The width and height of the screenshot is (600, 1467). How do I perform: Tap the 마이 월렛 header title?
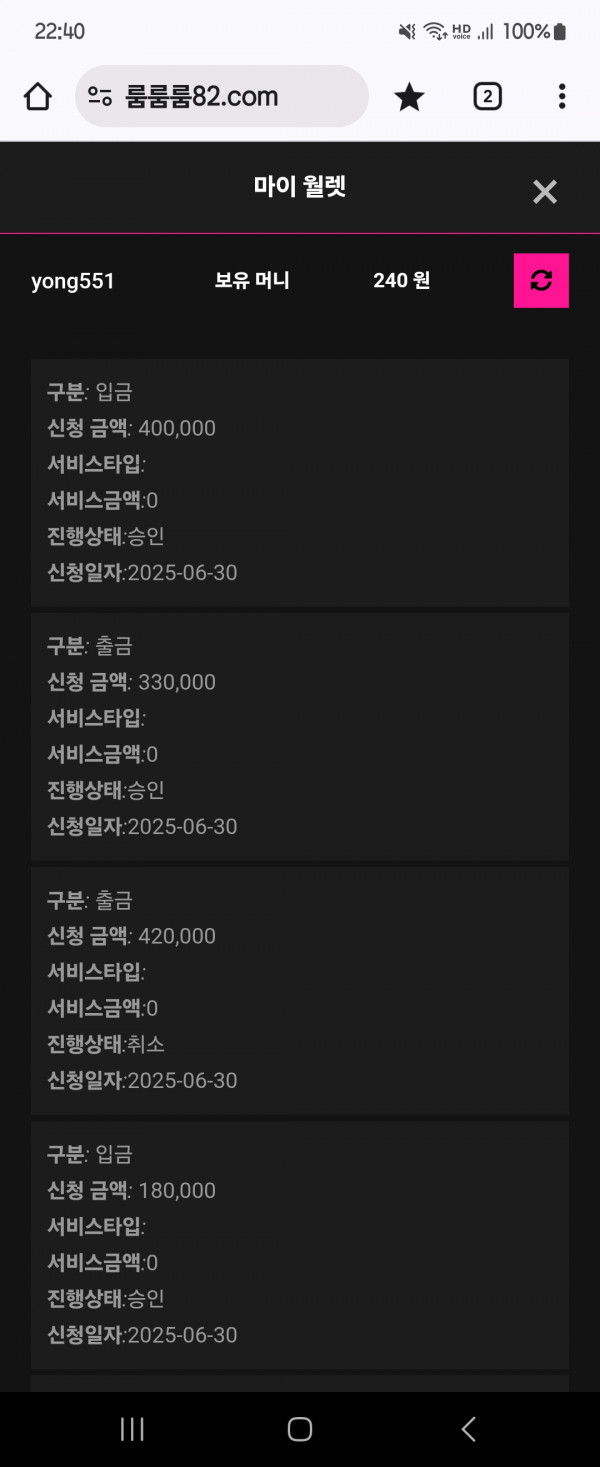click(x=300, y=187)
